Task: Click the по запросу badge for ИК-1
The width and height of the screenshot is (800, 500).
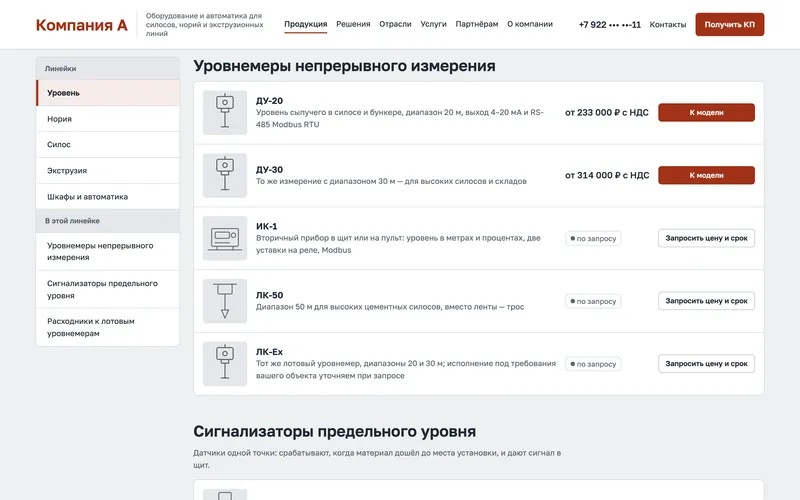Action: [593, 238]
